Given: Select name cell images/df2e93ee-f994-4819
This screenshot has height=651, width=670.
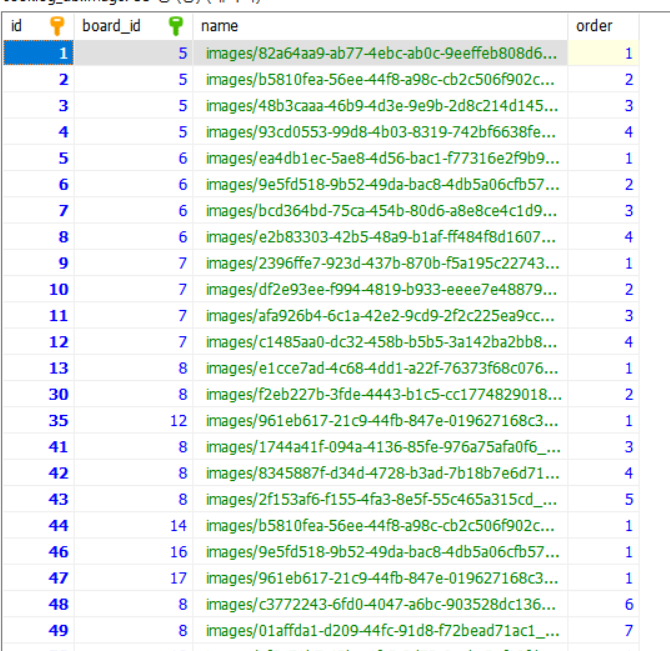Looking at the screenshot, I should (380, 289).
